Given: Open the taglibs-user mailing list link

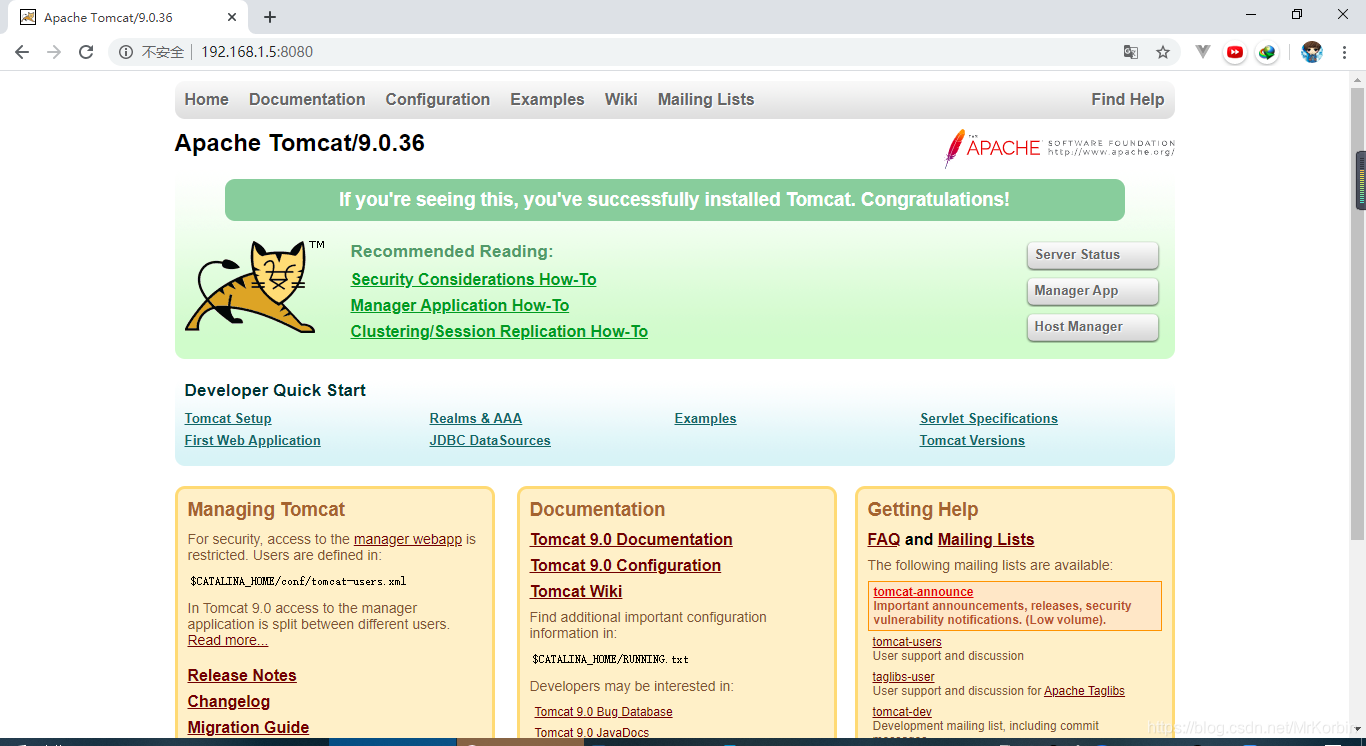Looking at the screenshot, I should click(x=904, y=677).
